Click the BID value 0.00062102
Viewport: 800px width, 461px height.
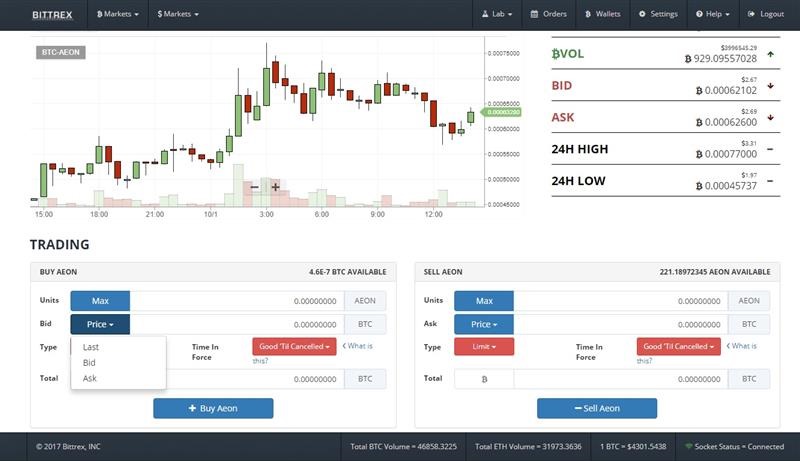(x=727, y=91)
